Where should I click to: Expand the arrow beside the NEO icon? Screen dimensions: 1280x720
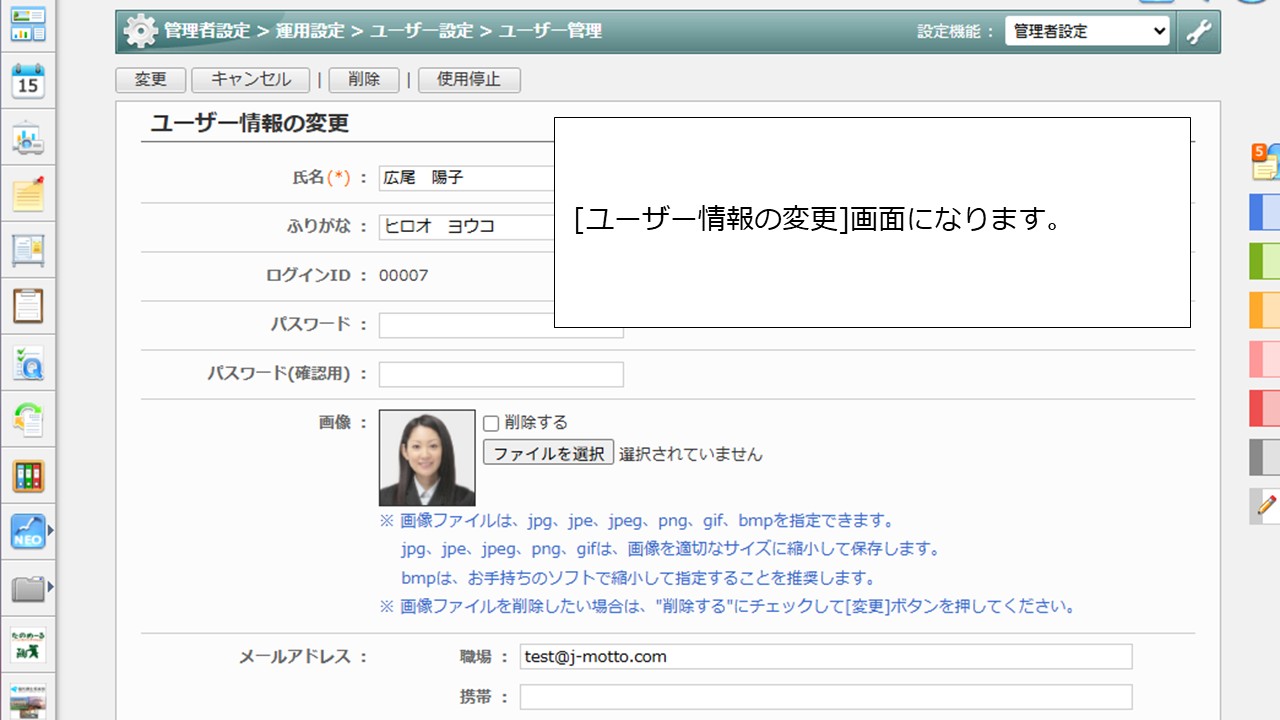[51, 531]
